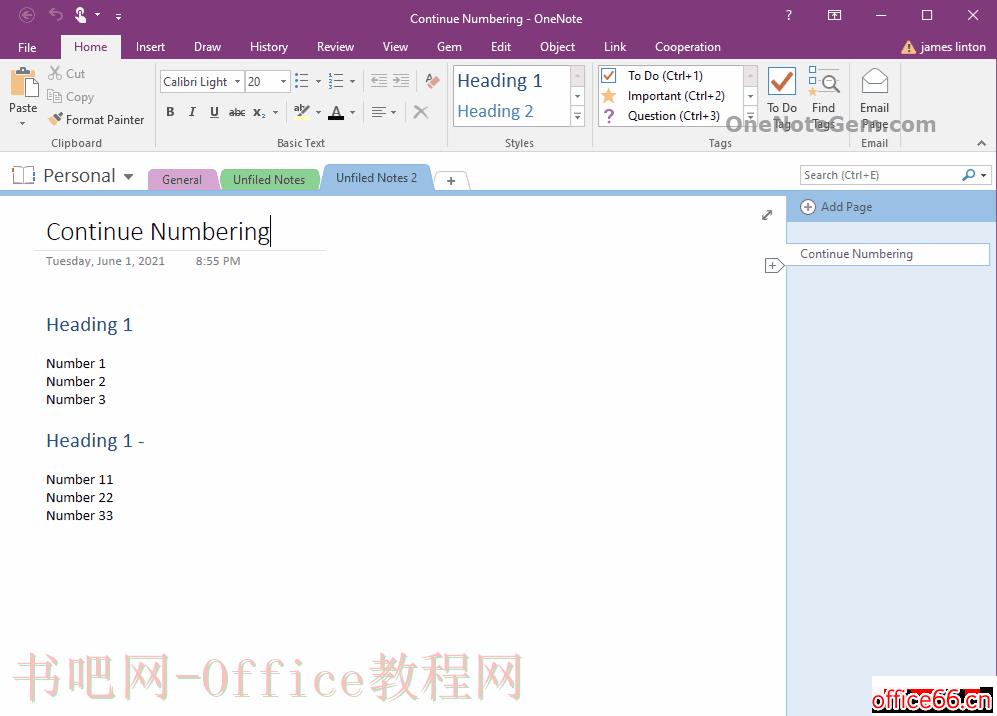Decrease indent of paragraph

[379, 80]
